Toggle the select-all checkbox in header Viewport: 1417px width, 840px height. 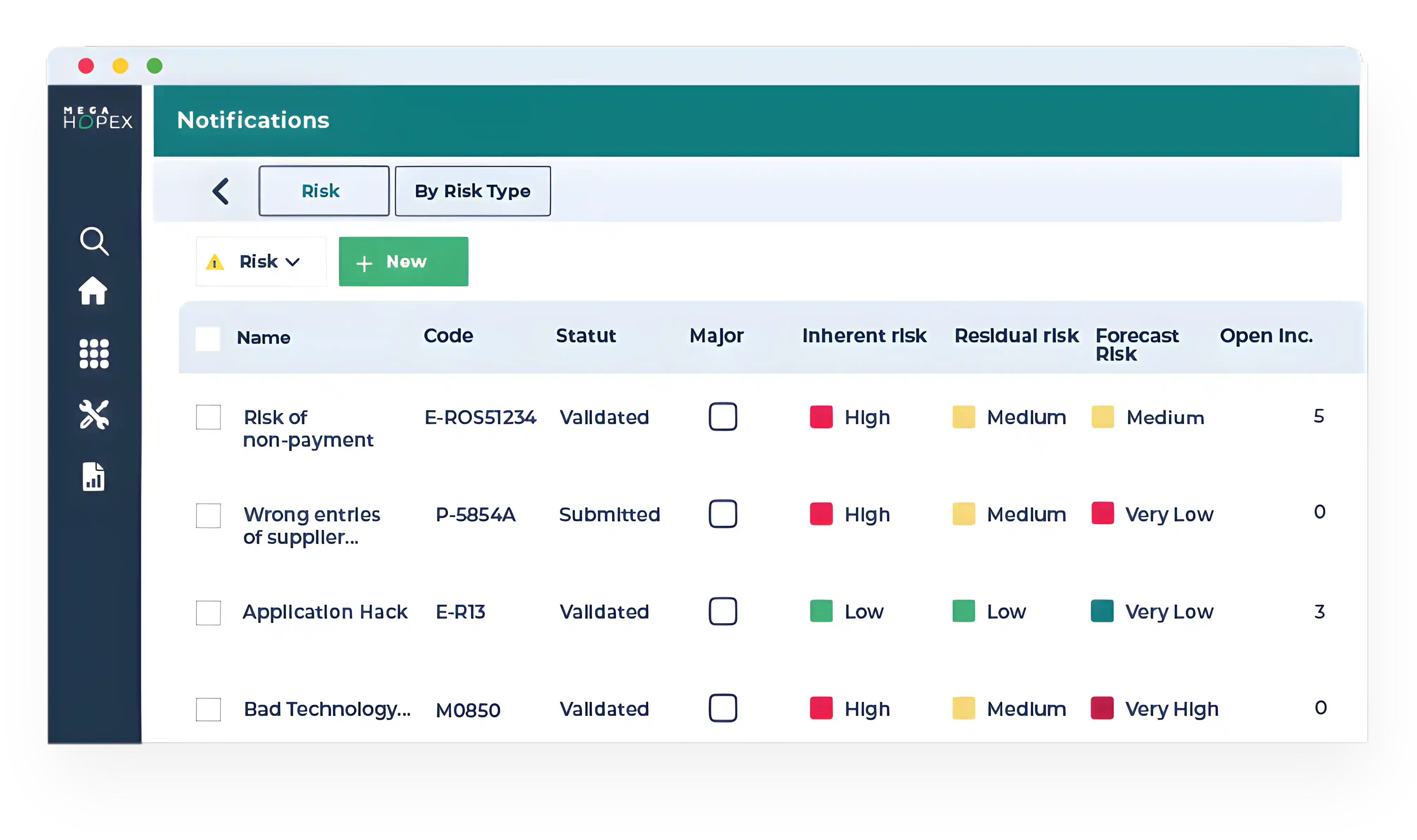coord(208,339)
